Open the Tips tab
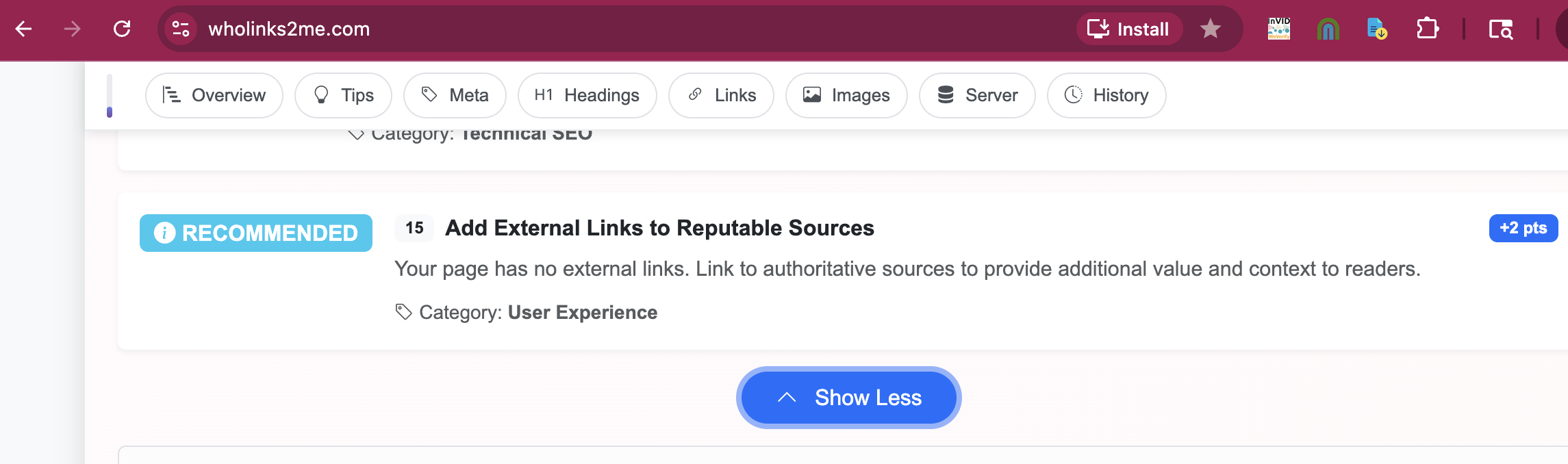Screen dimensions: 1568x464 [x=343, y=95]
